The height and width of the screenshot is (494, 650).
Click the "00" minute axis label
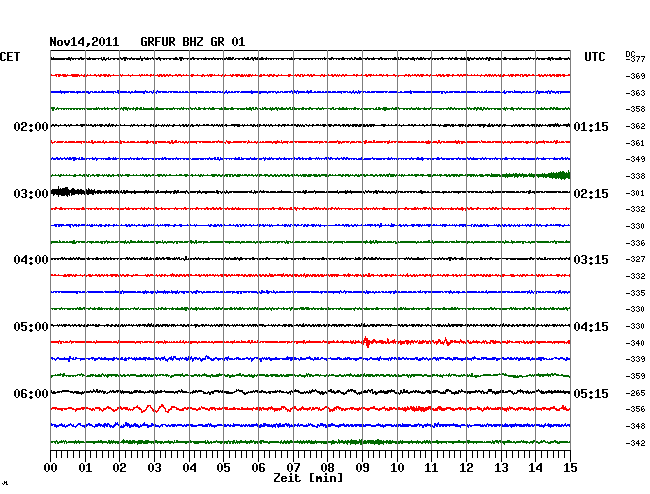(x=50, y=468)
